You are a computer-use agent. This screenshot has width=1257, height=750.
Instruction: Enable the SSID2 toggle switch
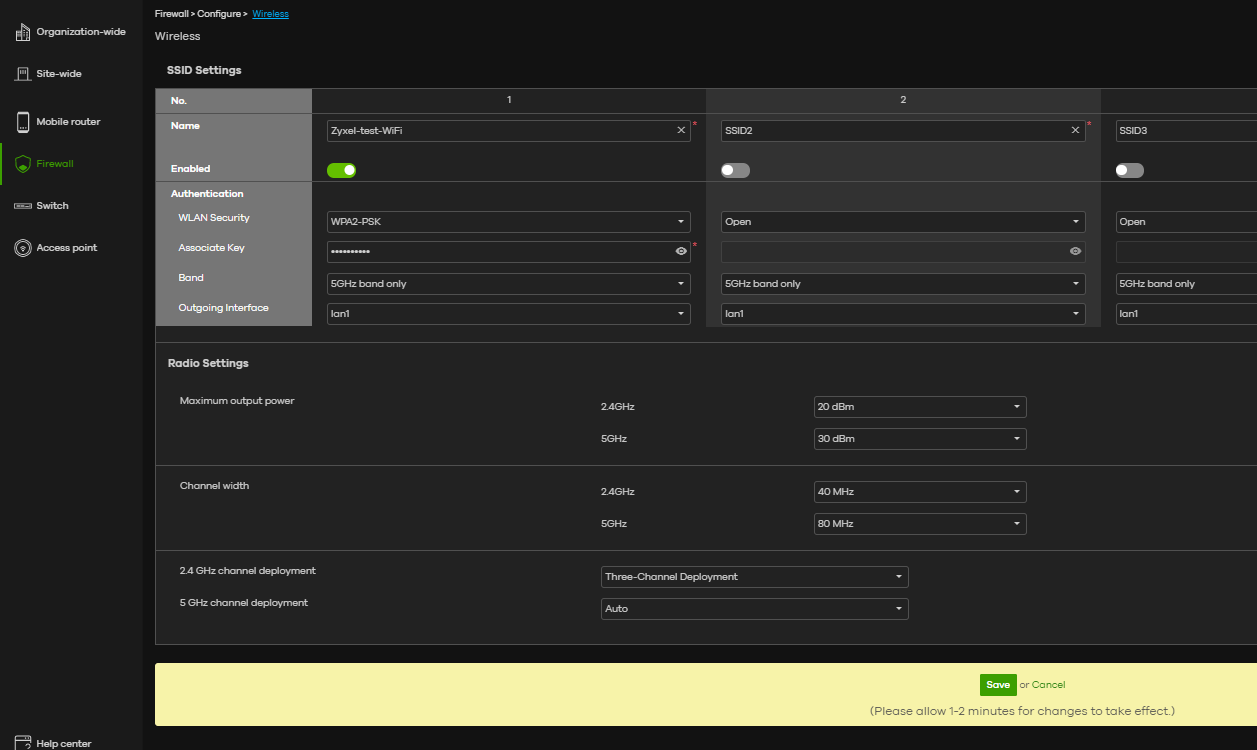735,170
